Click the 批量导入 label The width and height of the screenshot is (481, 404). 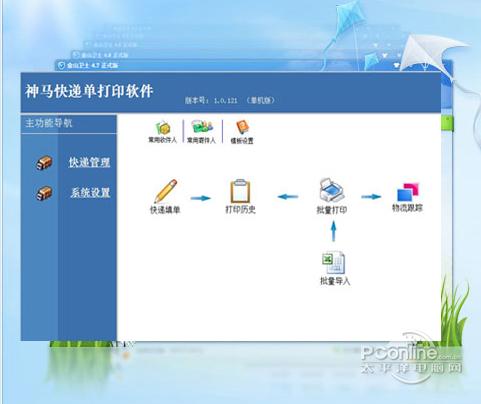[x=335, y=281]
